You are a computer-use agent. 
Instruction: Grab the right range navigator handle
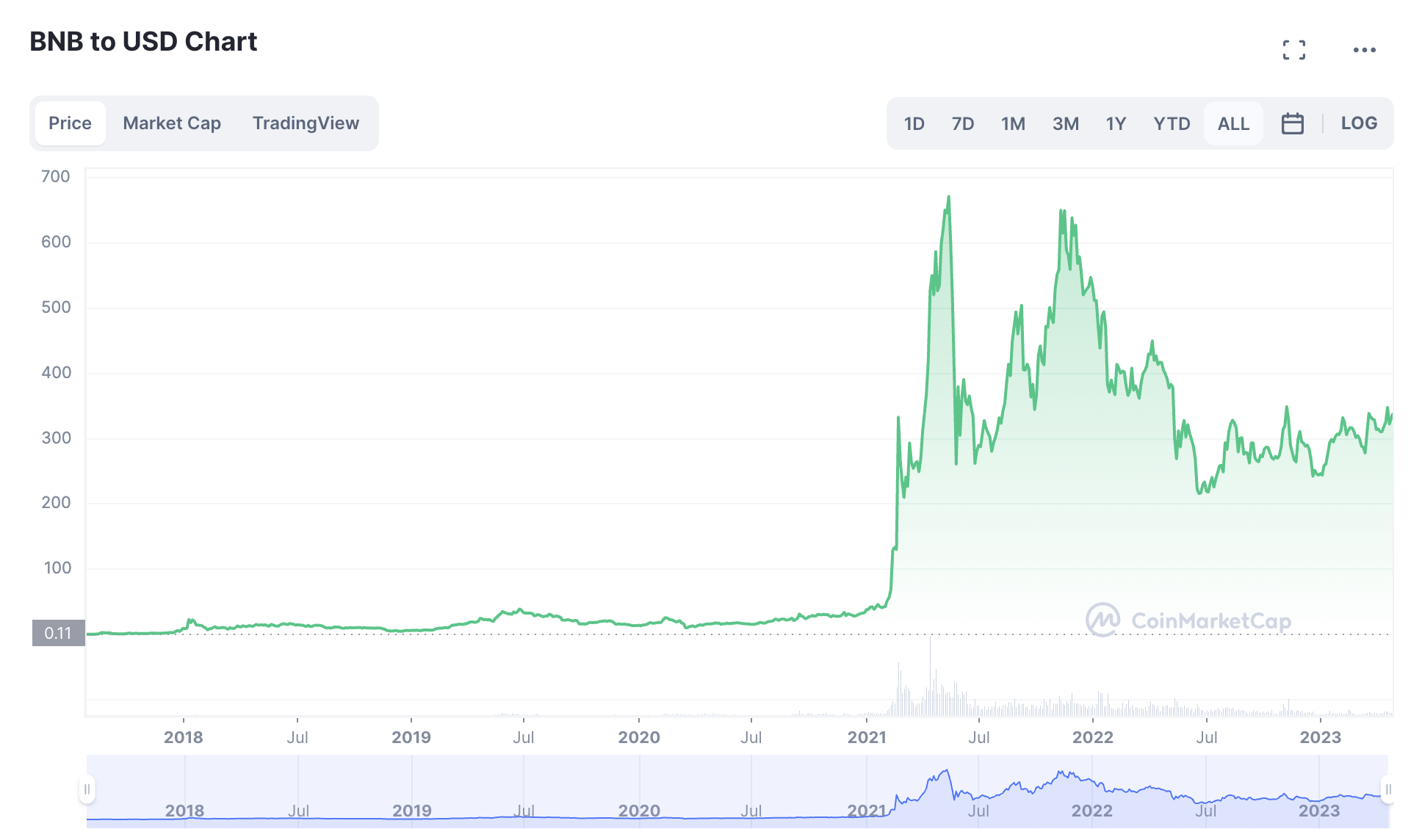1387,789
